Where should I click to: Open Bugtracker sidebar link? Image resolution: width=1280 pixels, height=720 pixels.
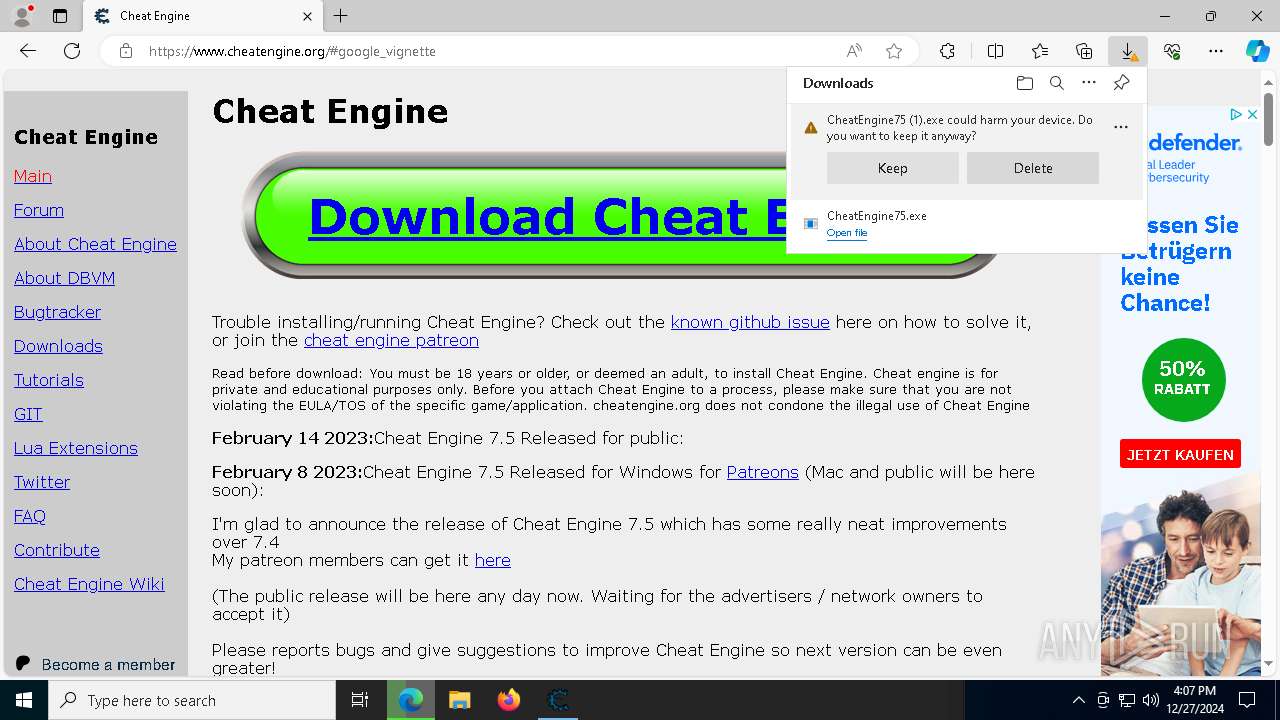coord(57,312)
